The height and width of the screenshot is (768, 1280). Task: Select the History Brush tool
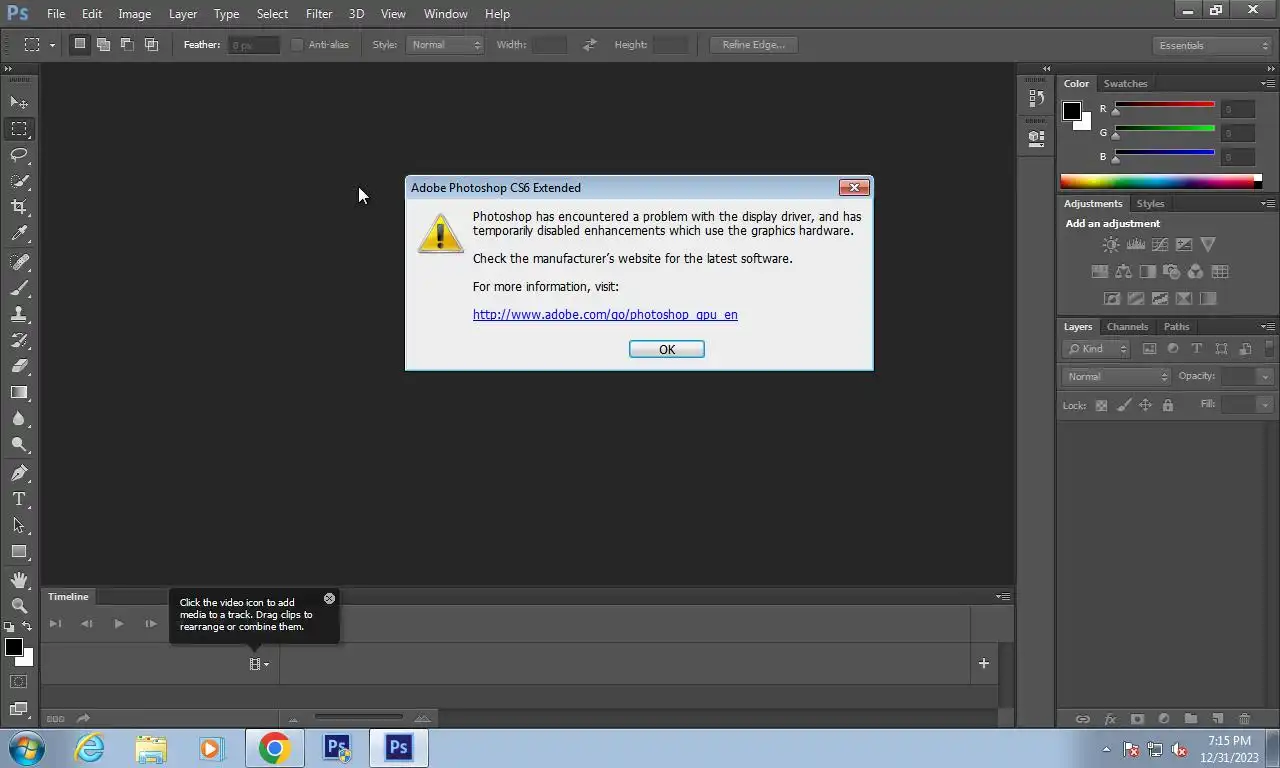pyautogui.click(x=19, y=340)
